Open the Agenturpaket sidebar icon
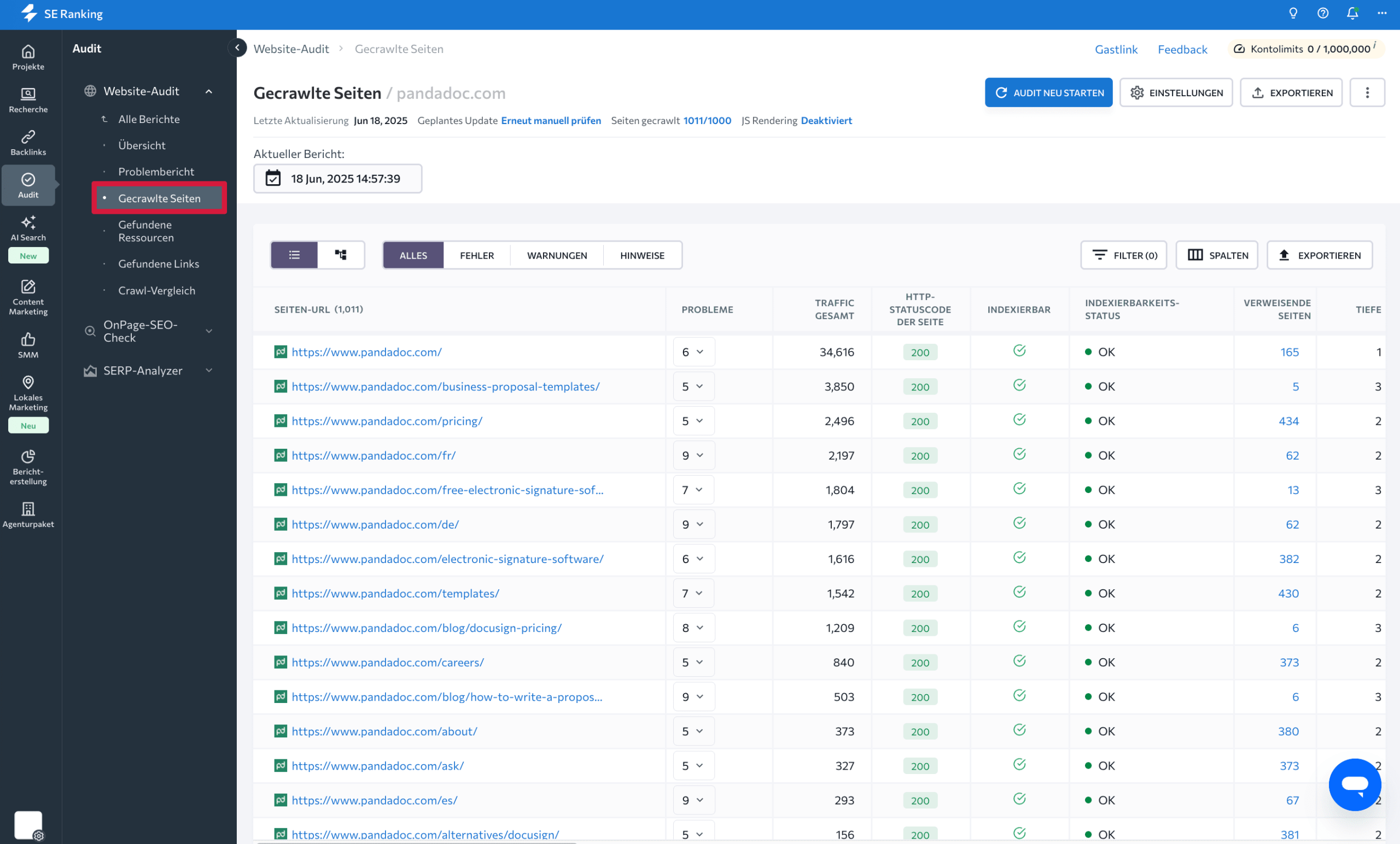 pos(28,514)
